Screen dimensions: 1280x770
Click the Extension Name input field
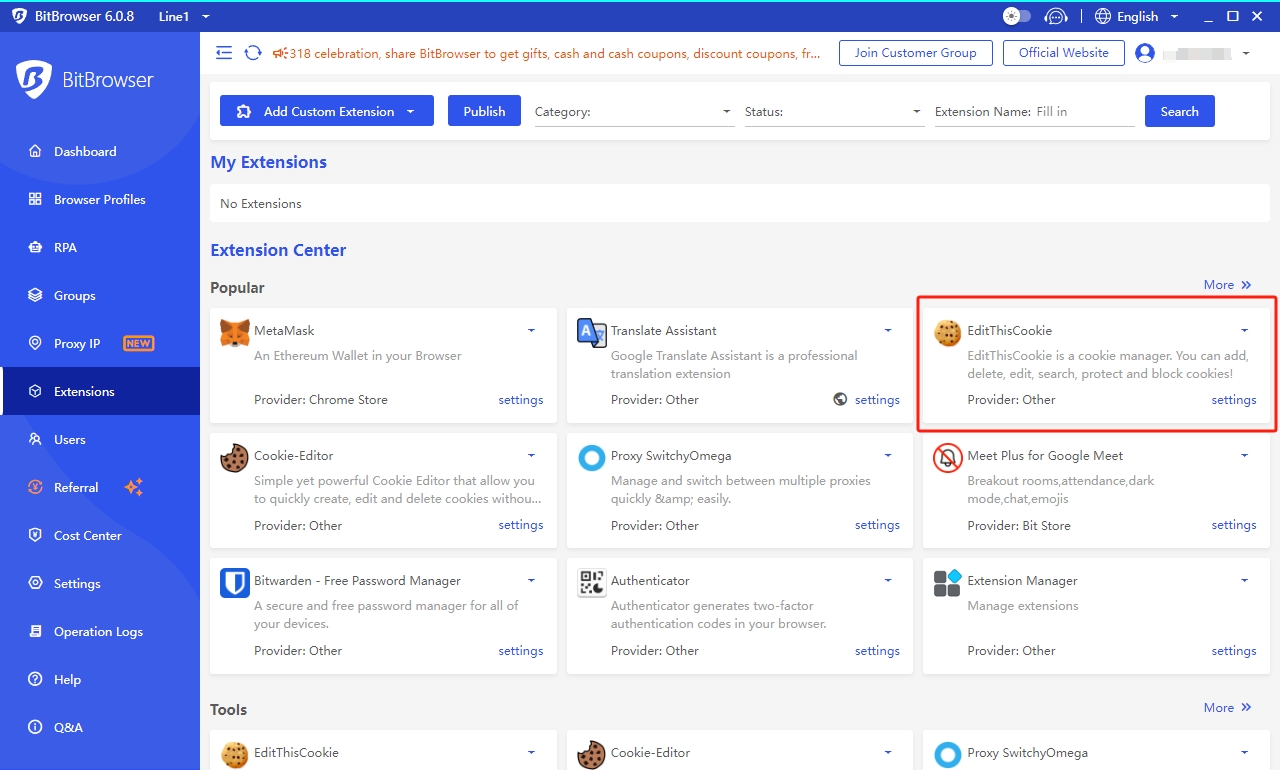tap(1084, 112)
